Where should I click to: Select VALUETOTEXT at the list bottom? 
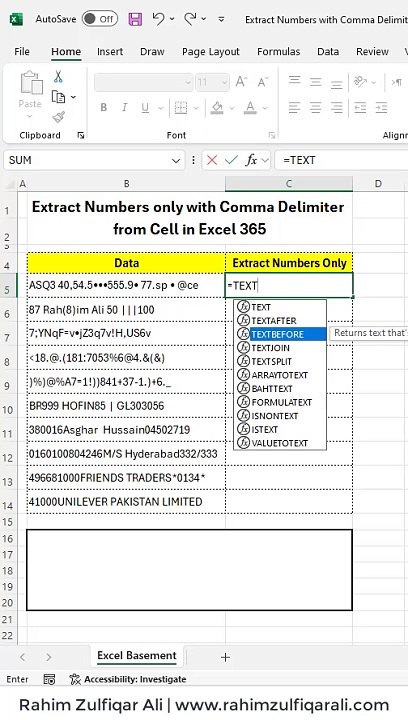280,443
